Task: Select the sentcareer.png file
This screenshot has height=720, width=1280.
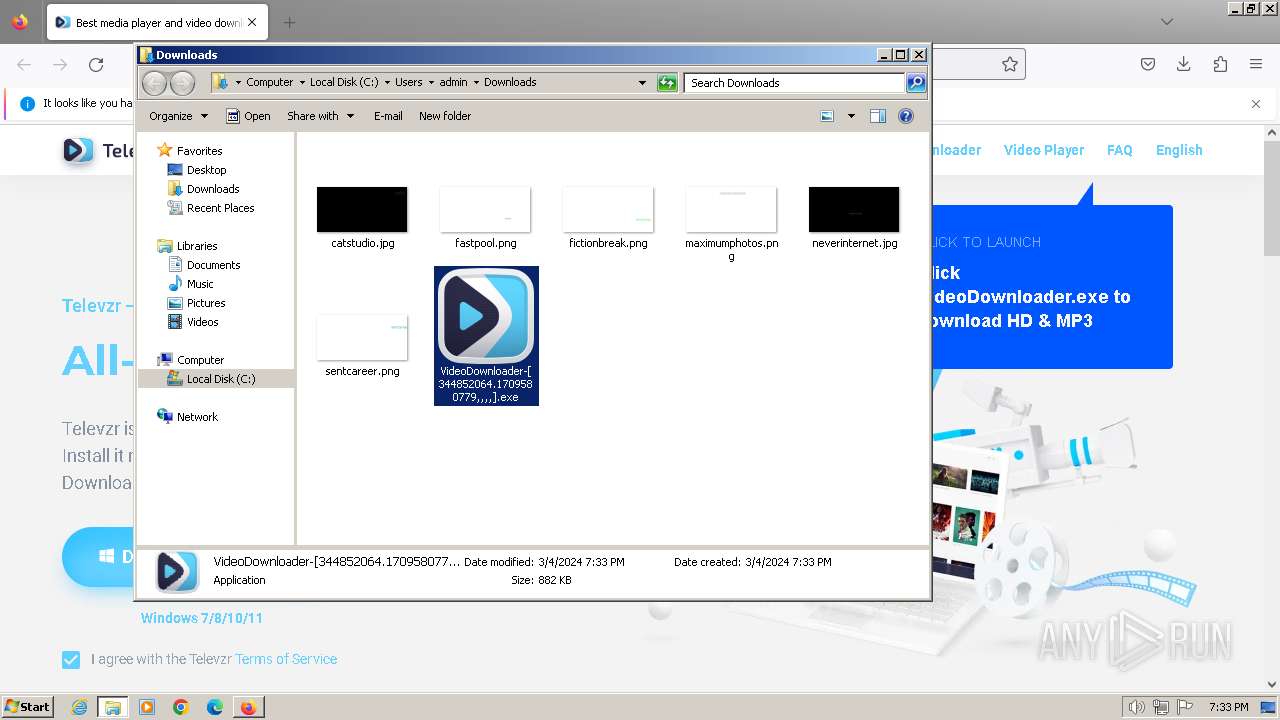Action: (x=362, y=345)
